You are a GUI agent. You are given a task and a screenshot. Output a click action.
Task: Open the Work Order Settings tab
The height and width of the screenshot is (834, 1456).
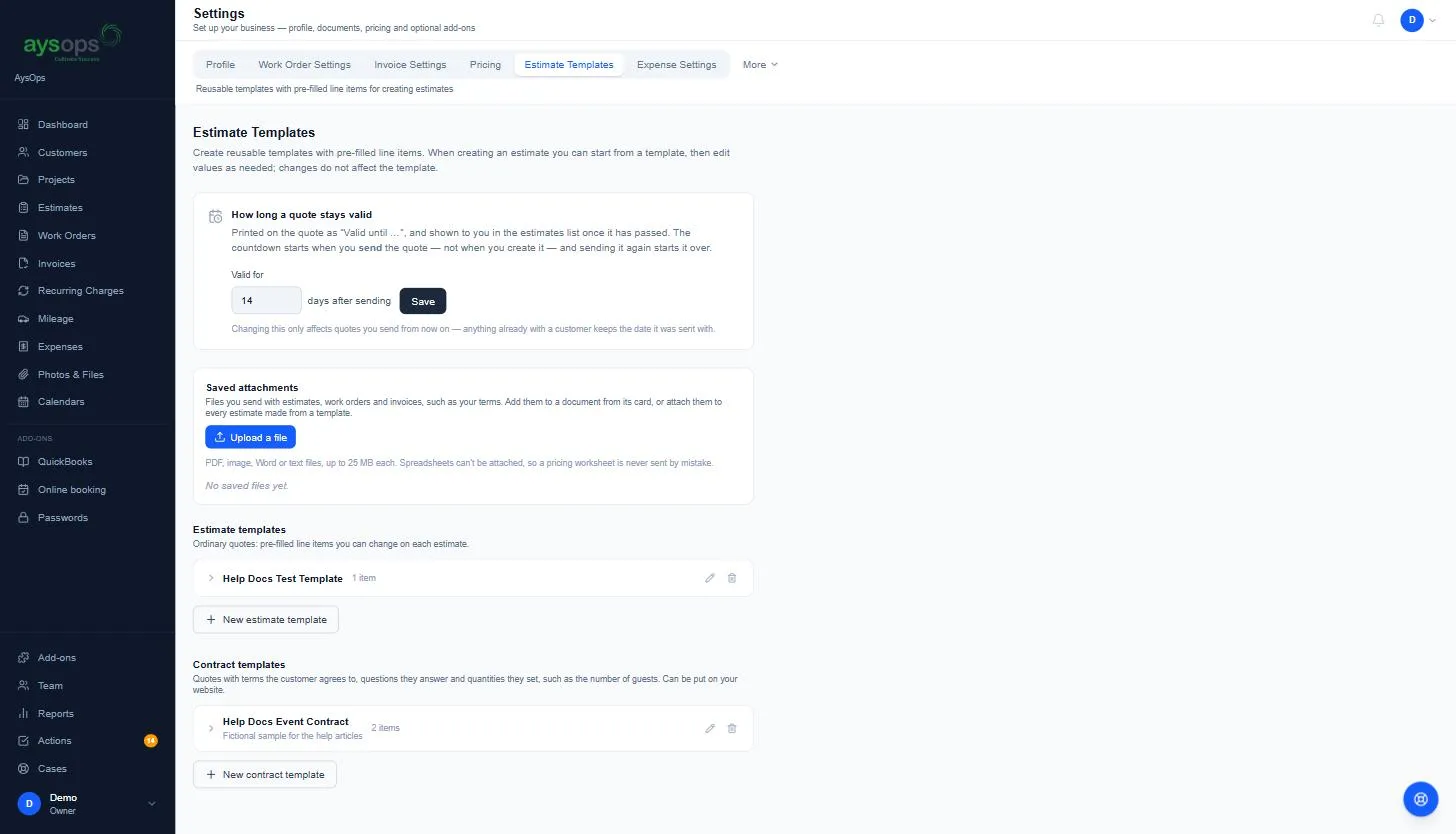point(305,65)
